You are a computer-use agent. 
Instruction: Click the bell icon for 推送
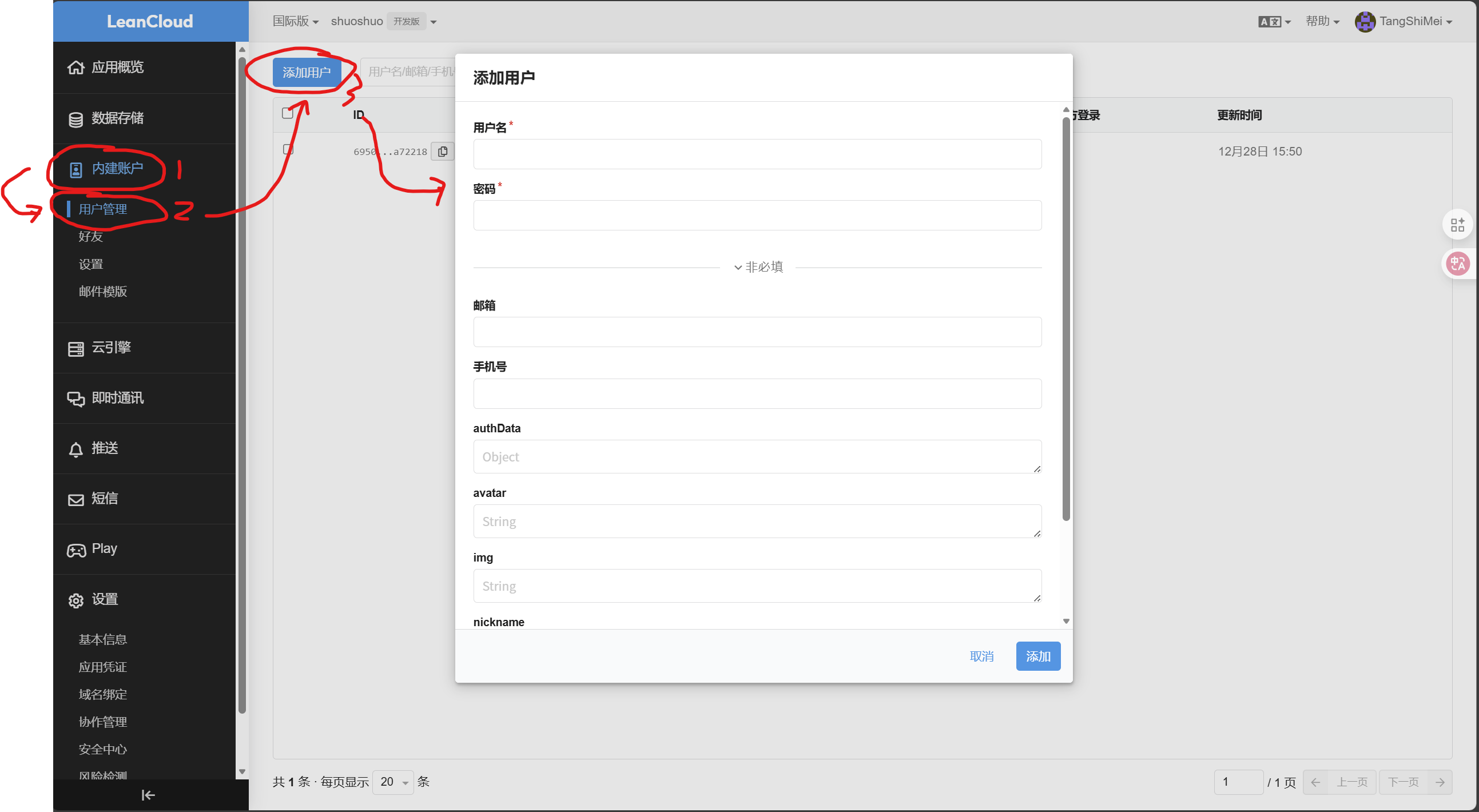pos(76,449)
